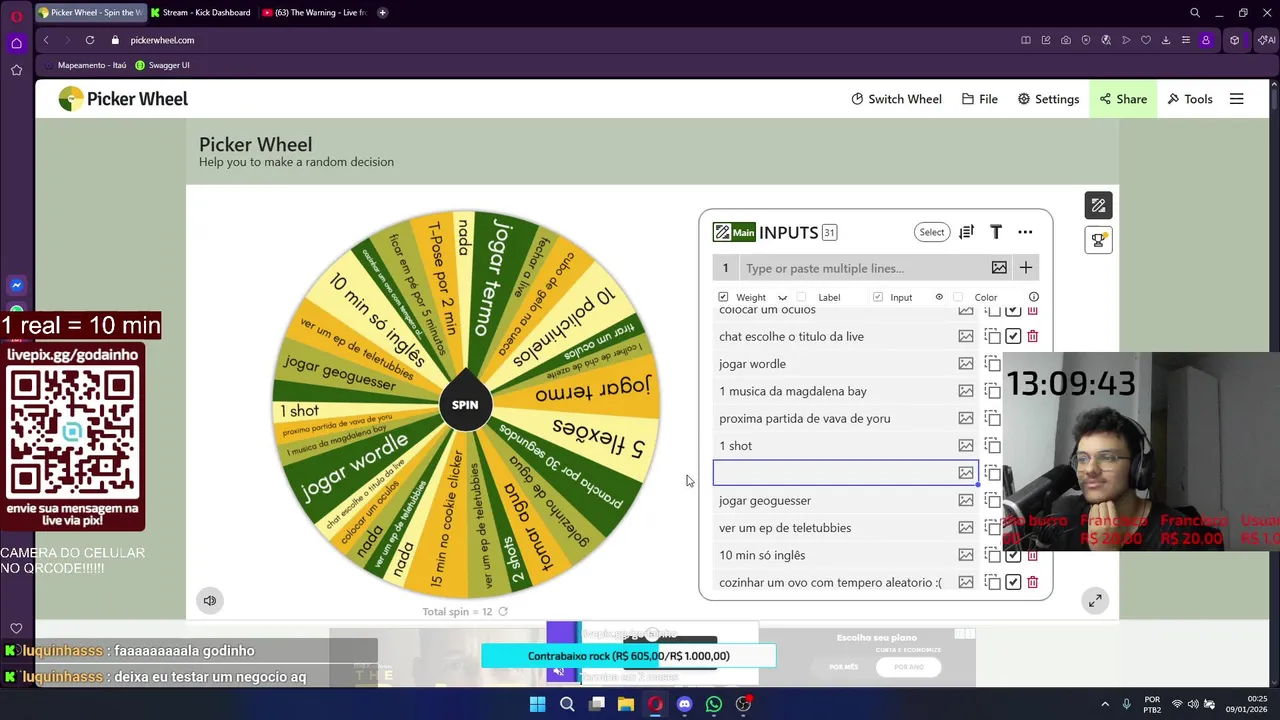Open the Picker Wheel hamburger menu
Image resolution: width=1280 pixels, height=720 pixels.
coord(1237,99)
